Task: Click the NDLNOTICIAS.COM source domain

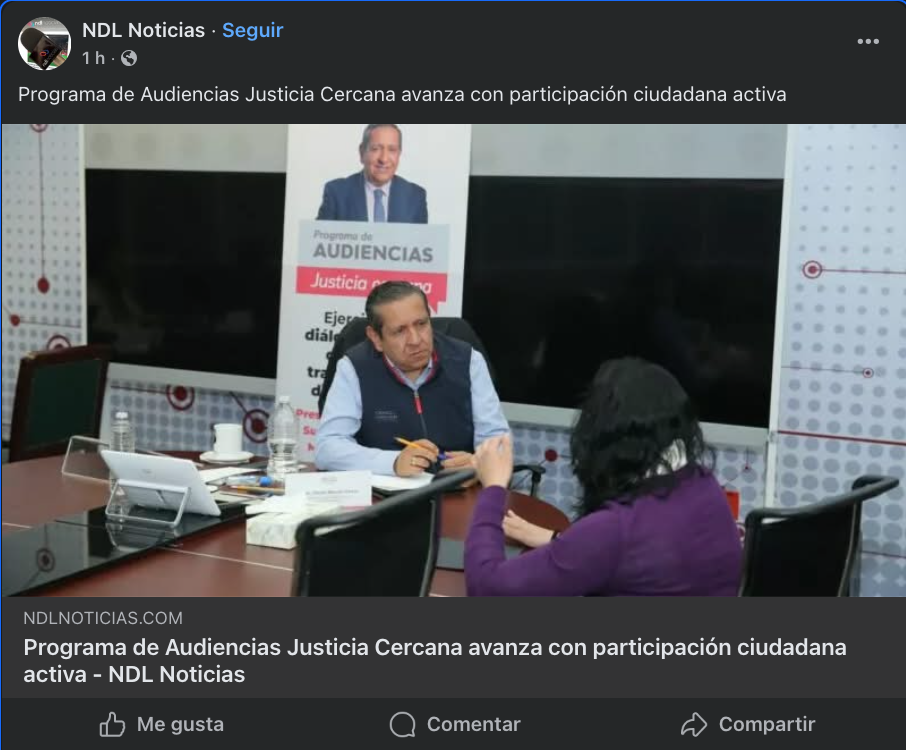Action: 103,618
